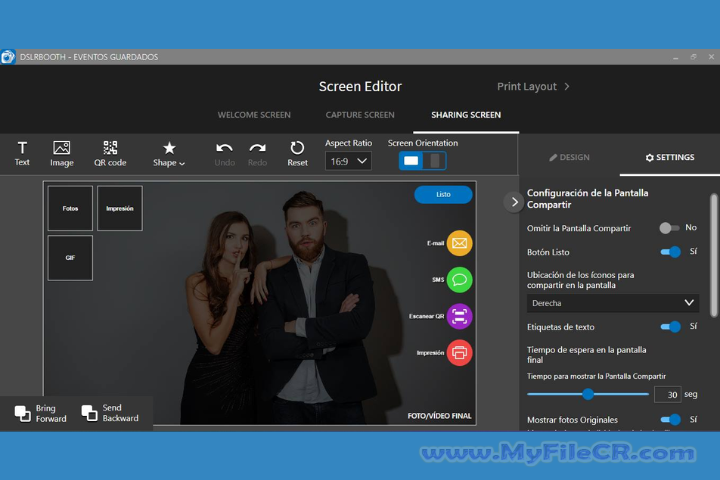This screenshot has height=480, width=720.
Task: Click the settings panel vertical scrollbar
Action: 713,255
